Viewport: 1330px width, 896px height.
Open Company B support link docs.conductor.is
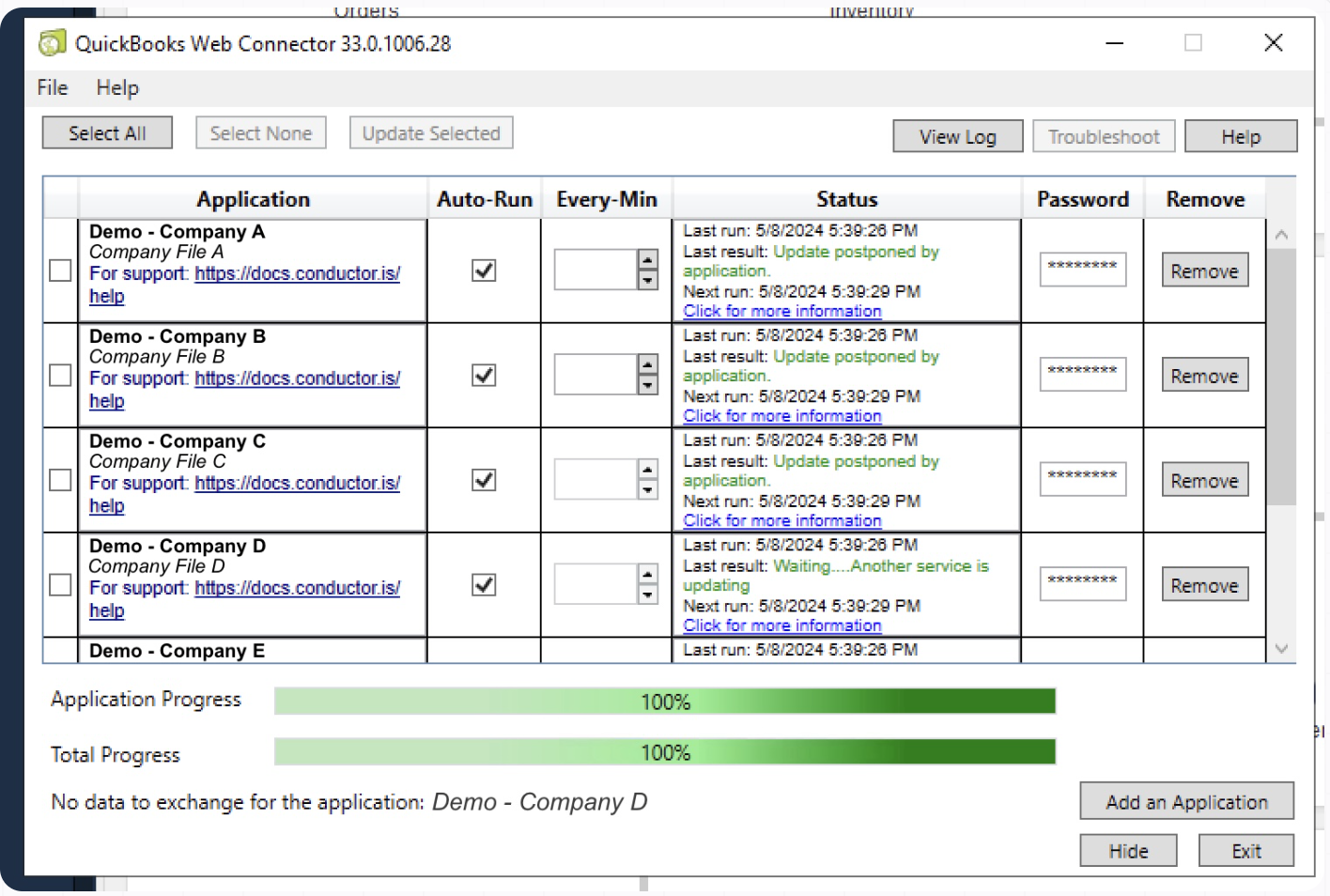[x=298, y=378]
